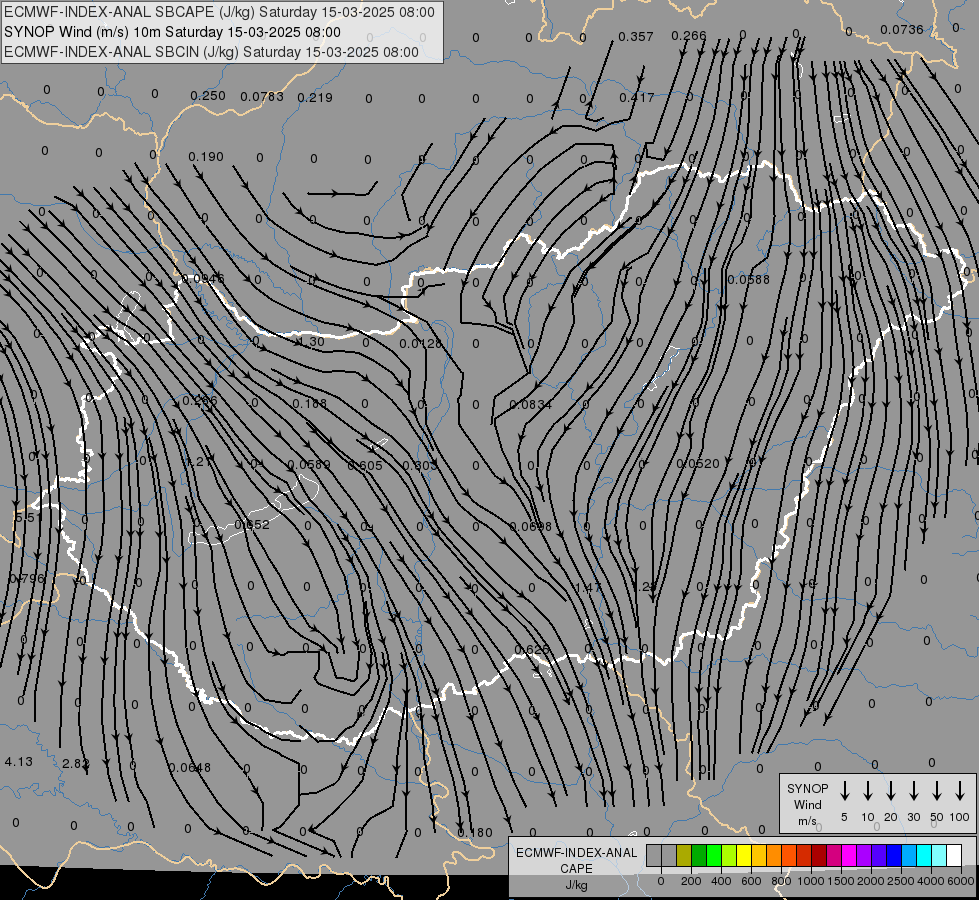Click the 0.180 value near the bottom
The width and height of the screenshot is (979, 900).
click(475, 833)
